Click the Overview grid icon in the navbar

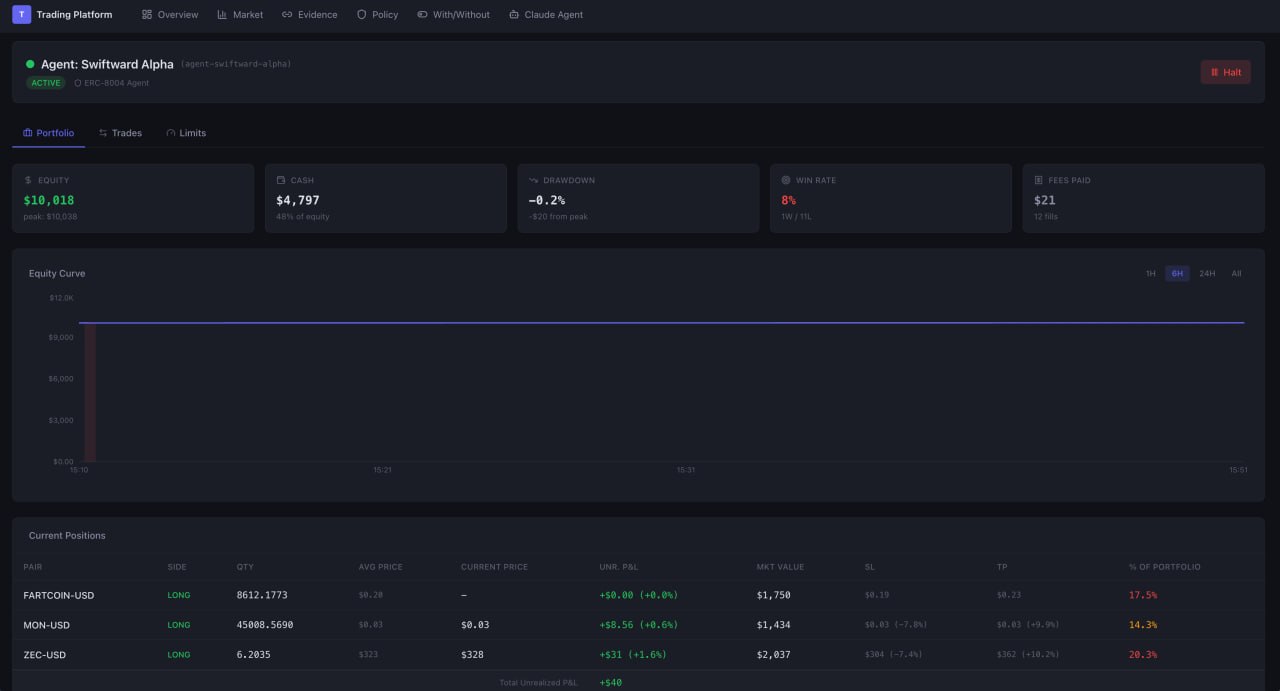pyautogui.click(x=146, y=14)
